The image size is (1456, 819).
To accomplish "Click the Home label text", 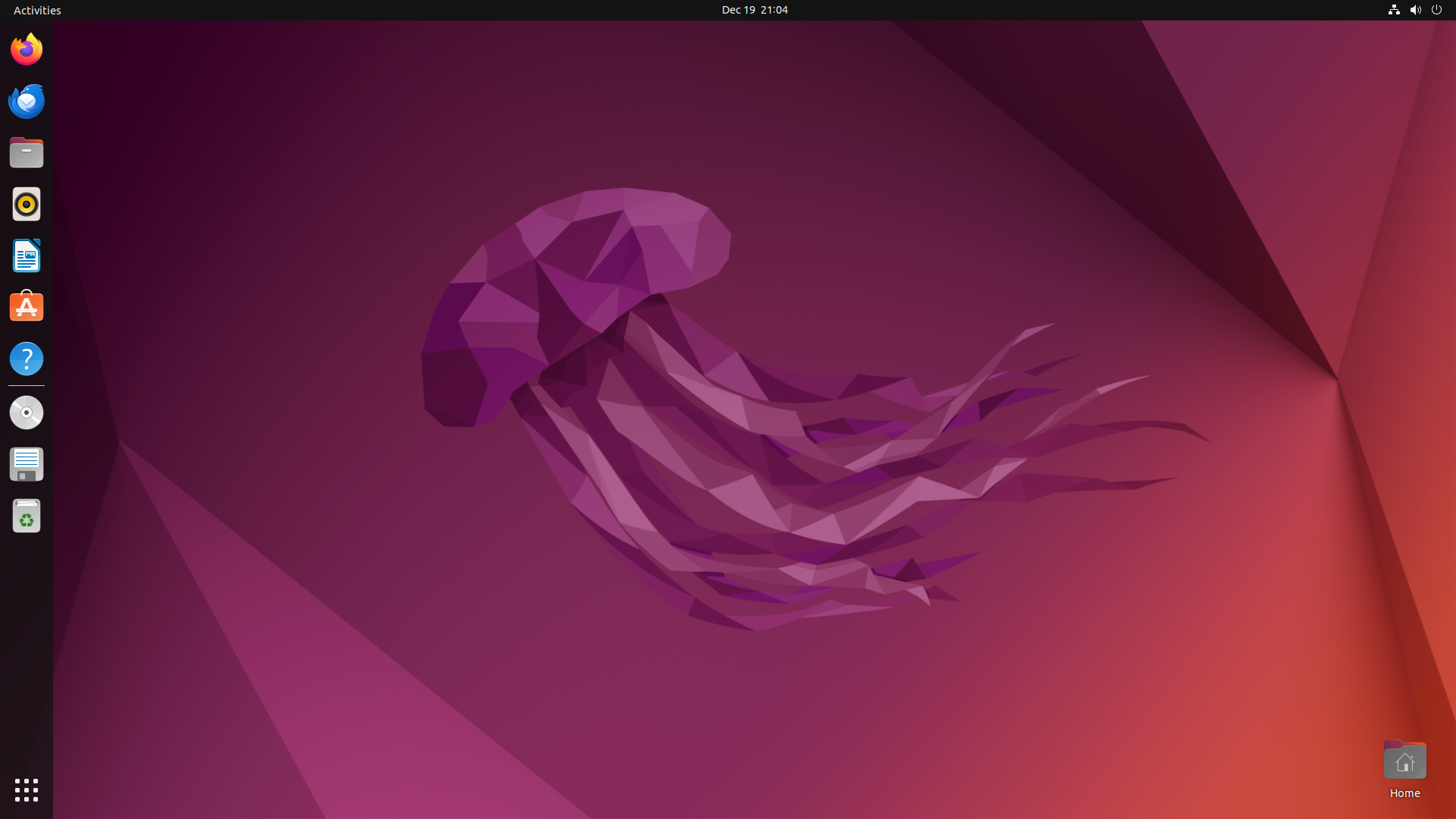I will pyautogui.click(x=1404, y=793).
